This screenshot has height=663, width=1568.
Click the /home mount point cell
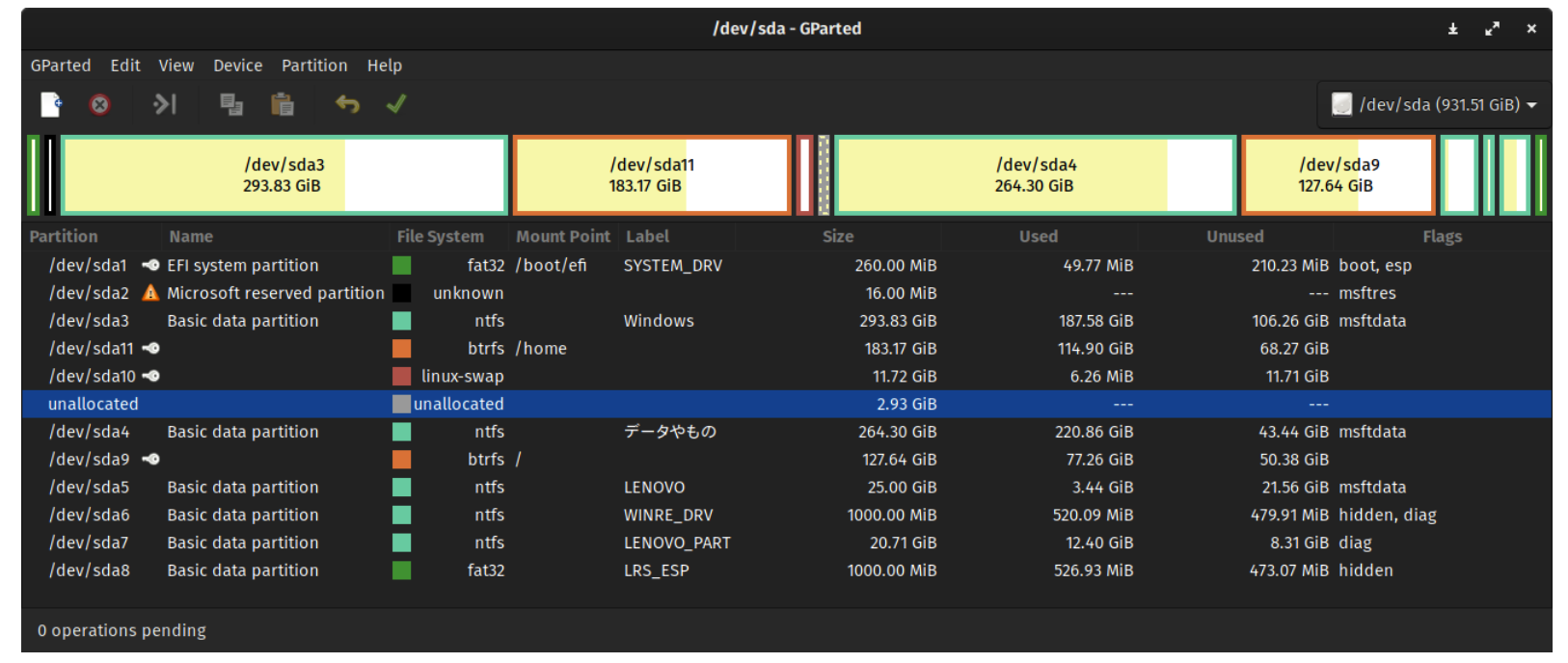coord(541,349)
